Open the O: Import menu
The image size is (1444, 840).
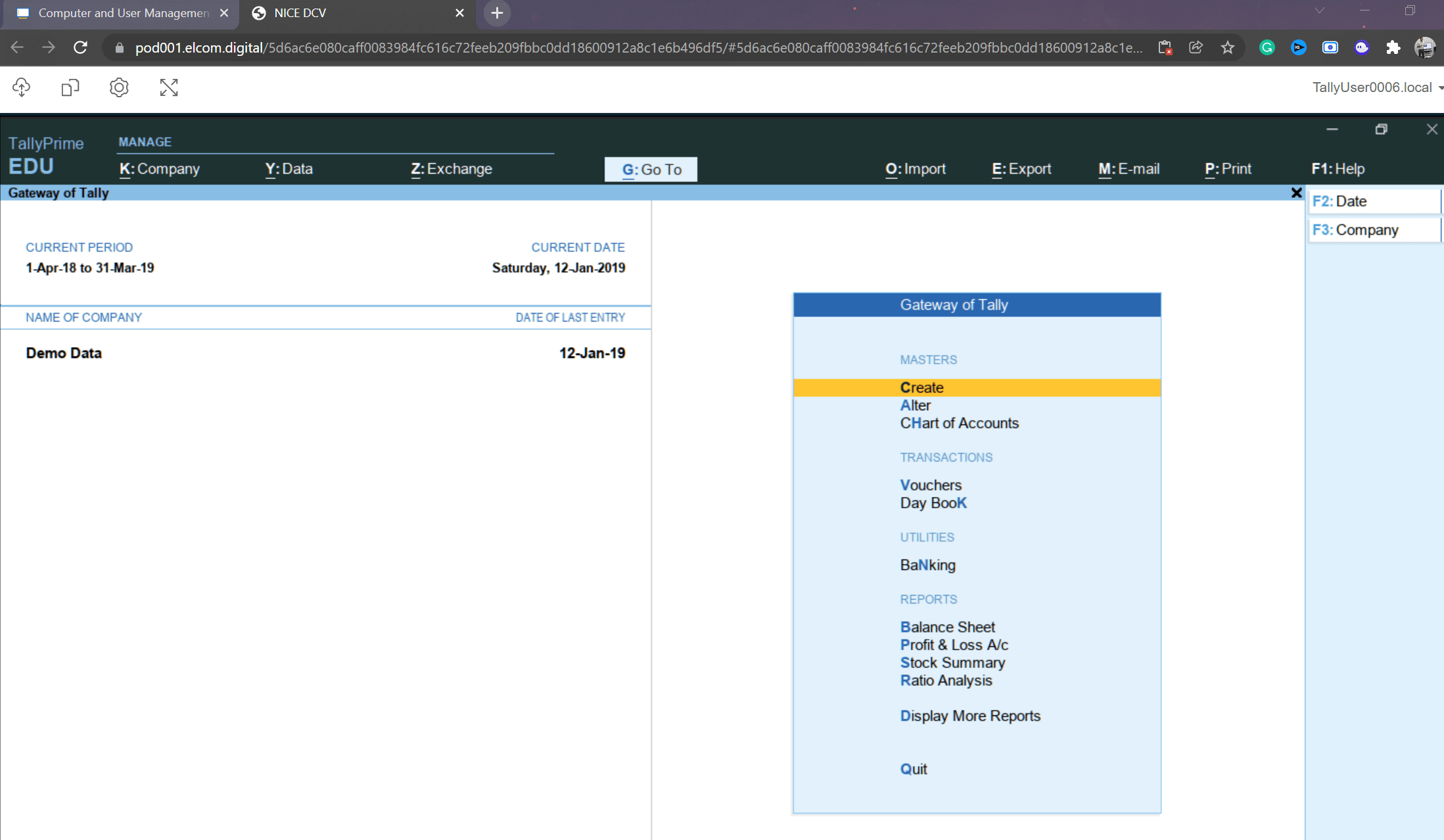[916, 169]
